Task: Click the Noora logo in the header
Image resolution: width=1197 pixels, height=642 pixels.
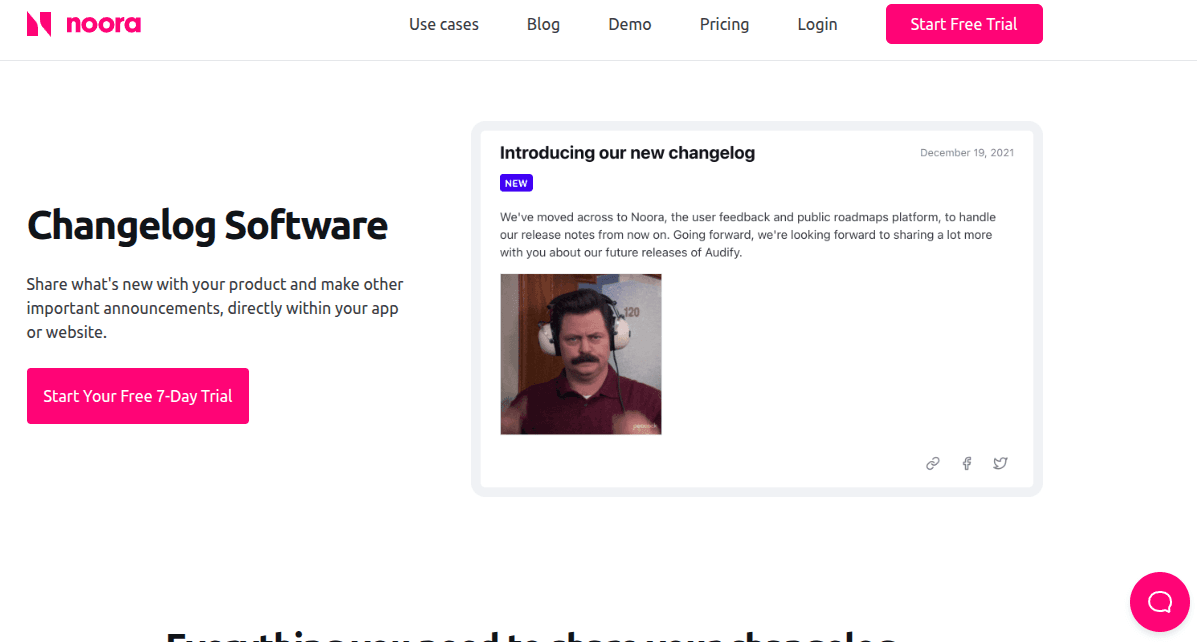Action: (84, 24)
